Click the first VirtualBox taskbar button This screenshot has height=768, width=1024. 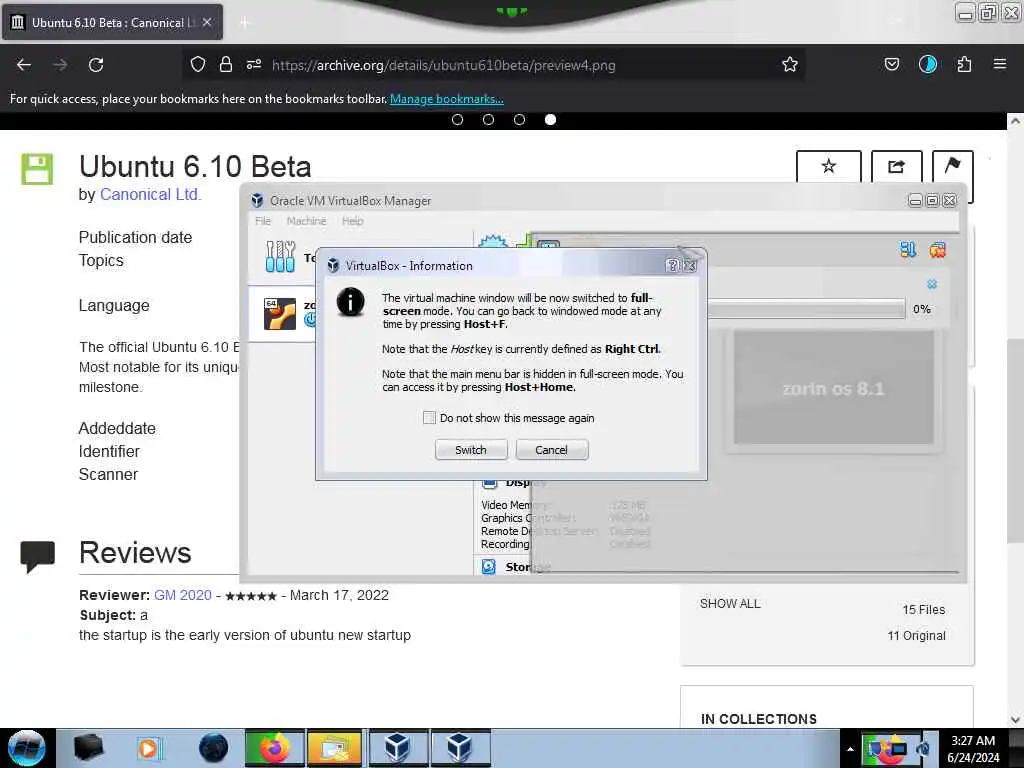pos(398,748)
